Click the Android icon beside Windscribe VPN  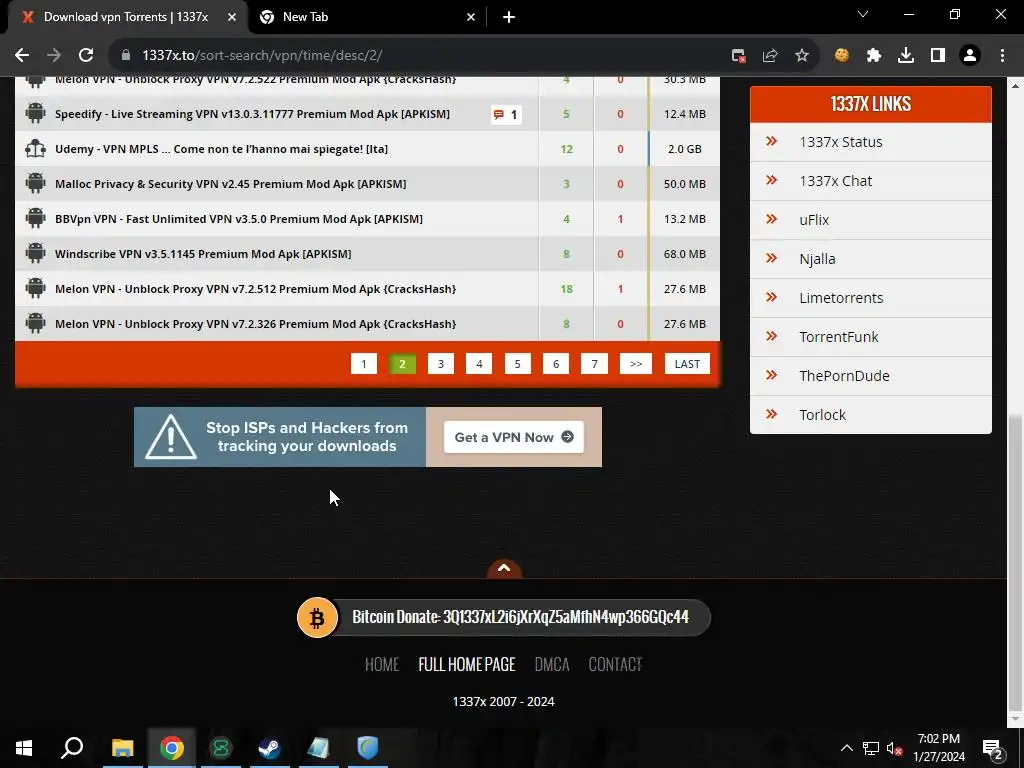pos(35,253)
